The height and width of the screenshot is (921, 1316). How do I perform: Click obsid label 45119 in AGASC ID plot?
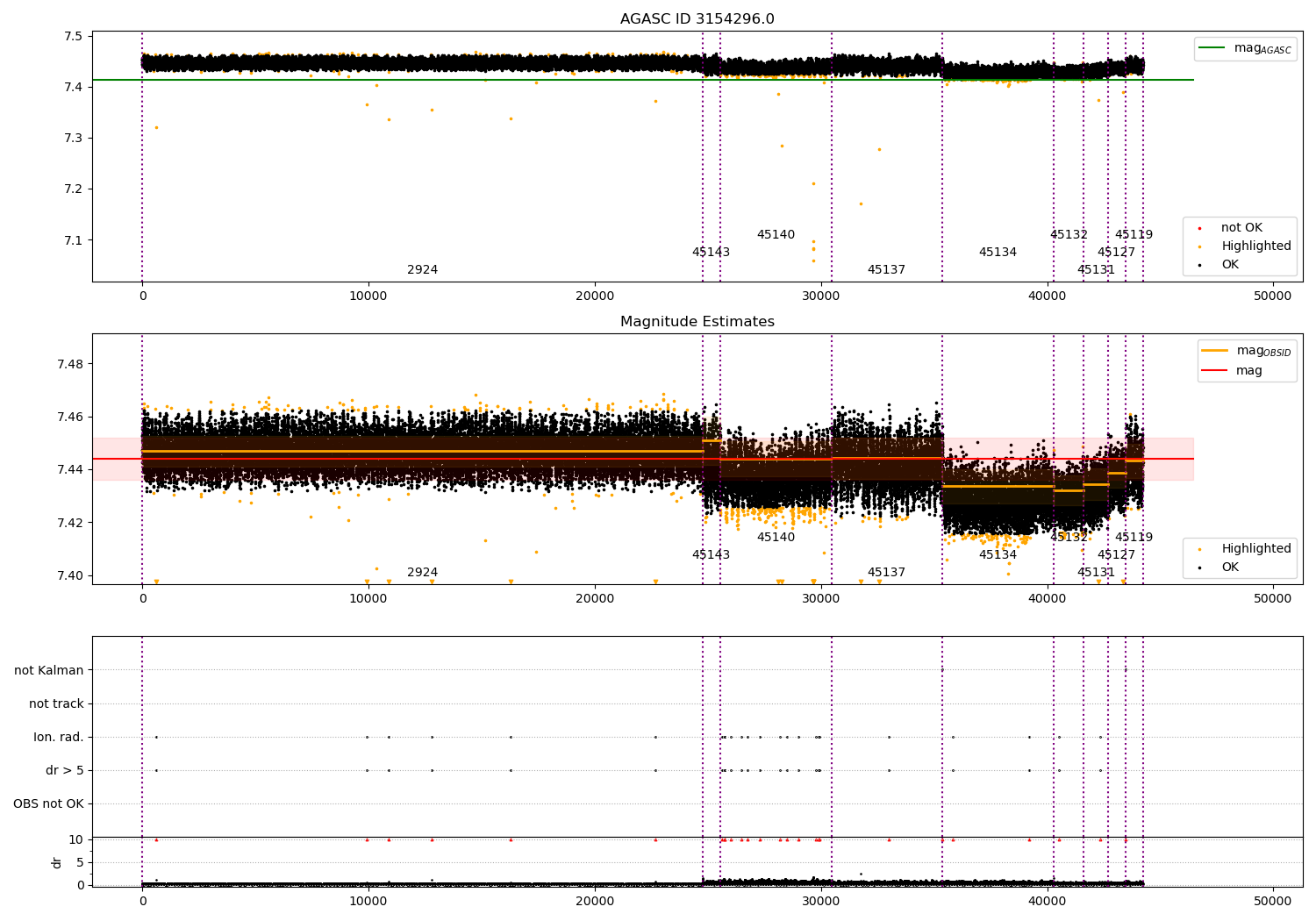1134,235
